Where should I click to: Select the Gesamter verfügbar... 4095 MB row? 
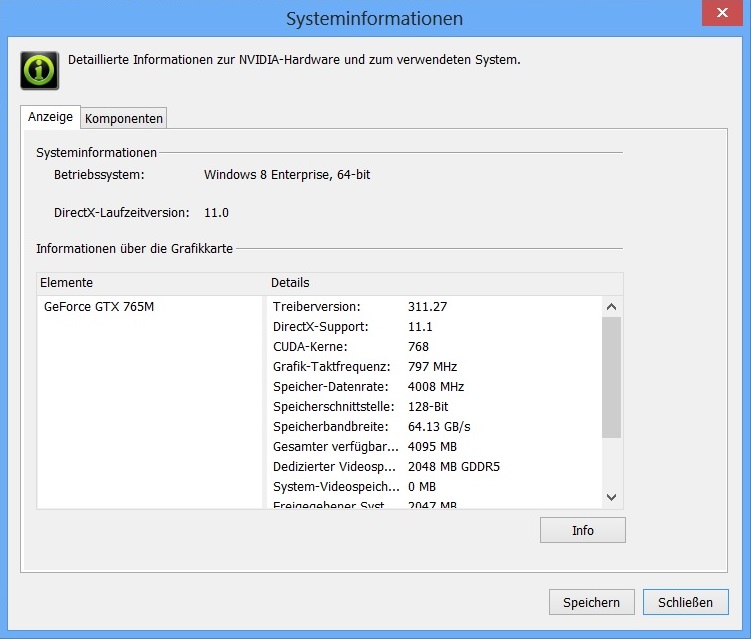435,447
